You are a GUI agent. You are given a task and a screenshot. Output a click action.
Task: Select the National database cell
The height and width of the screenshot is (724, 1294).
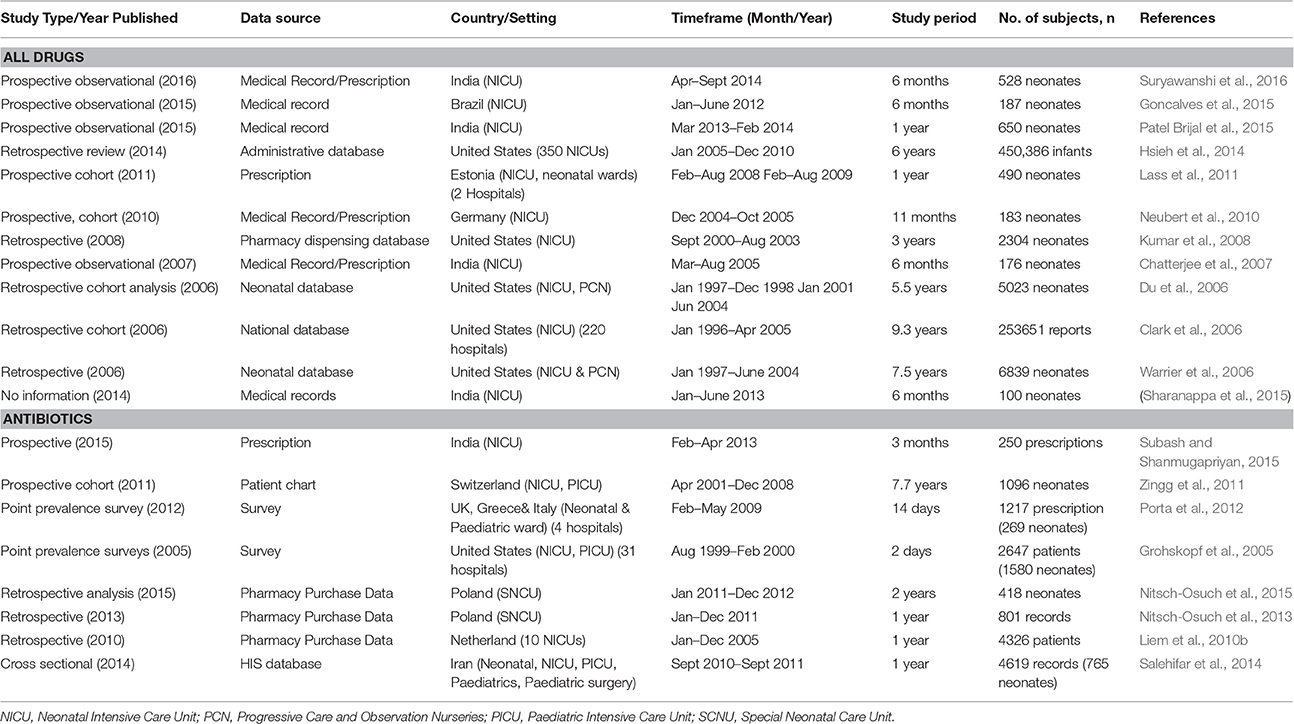pyautogui.click(x=295, y=330)
